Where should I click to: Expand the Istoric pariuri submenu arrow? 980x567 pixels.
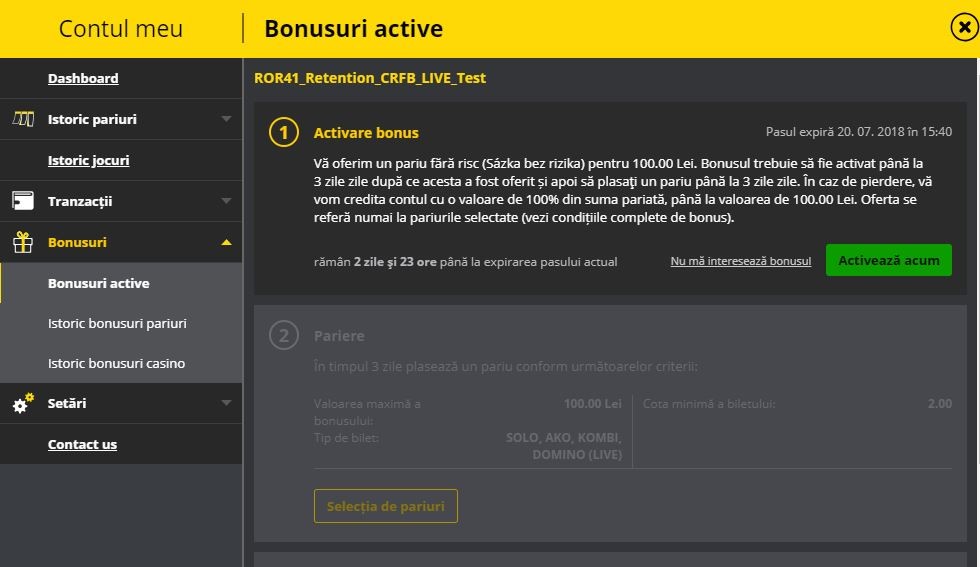click(226, 119)
